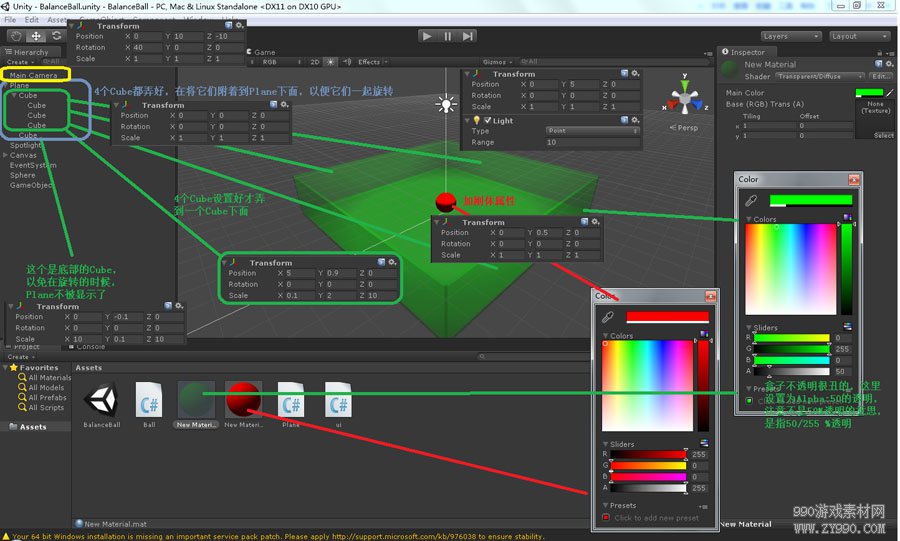Open help for New Material in Inspector
The height and width of the screenshot is (541, 900).
click(x=879, y=64)
